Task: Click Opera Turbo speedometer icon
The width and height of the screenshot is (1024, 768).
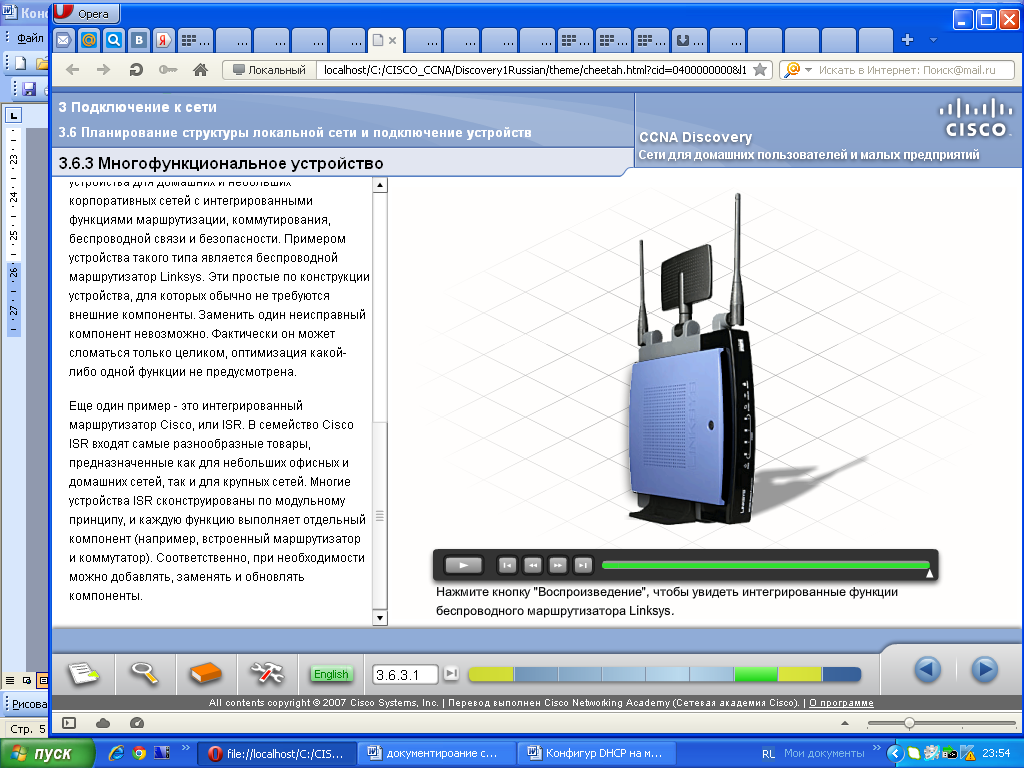Action: coord(136,723)
